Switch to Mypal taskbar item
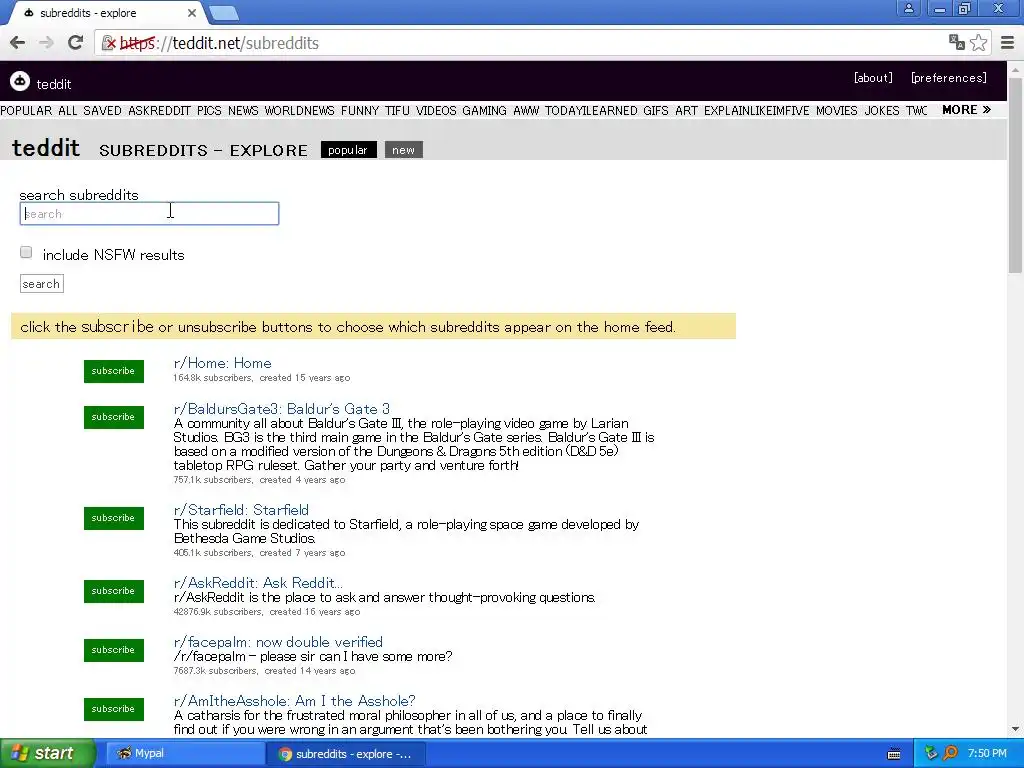1024x768 pixels. [185, 754]
